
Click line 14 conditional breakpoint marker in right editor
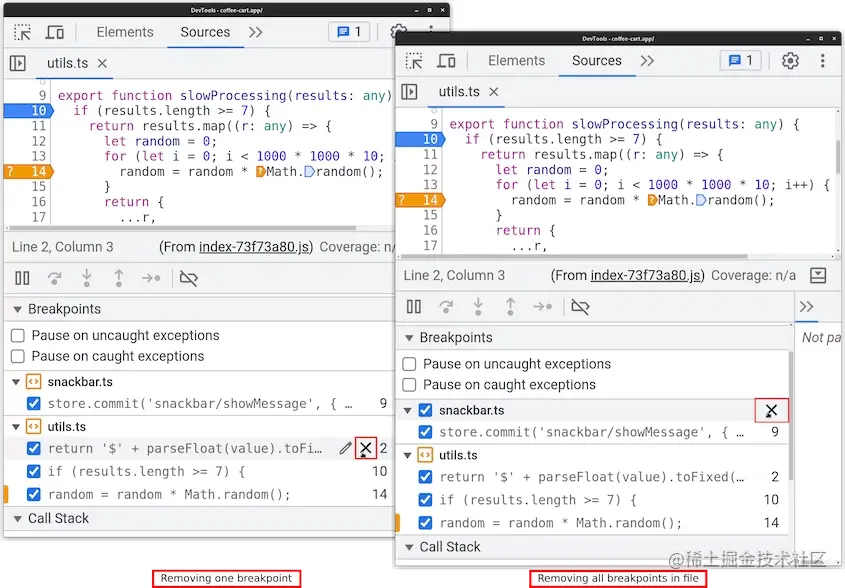click(x=421, y=200)
